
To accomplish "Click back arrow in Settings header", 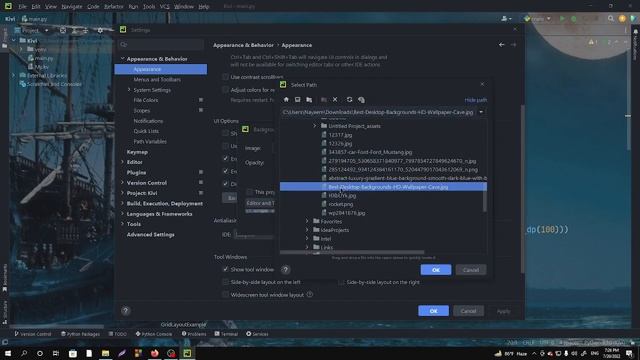I will [502, 44].
